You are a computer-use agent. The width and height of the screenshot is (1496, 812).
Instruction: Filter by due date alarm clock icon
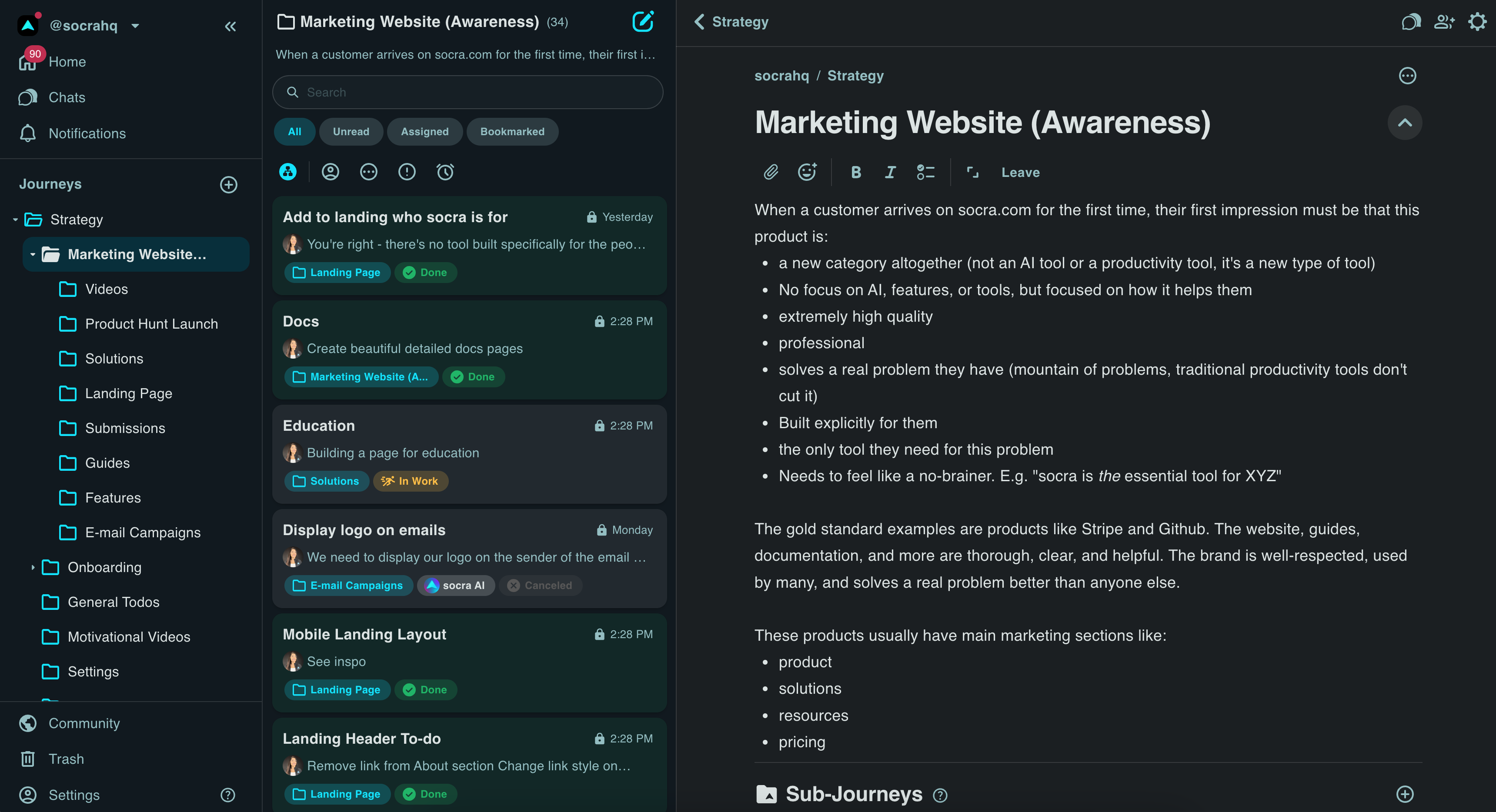445,172
